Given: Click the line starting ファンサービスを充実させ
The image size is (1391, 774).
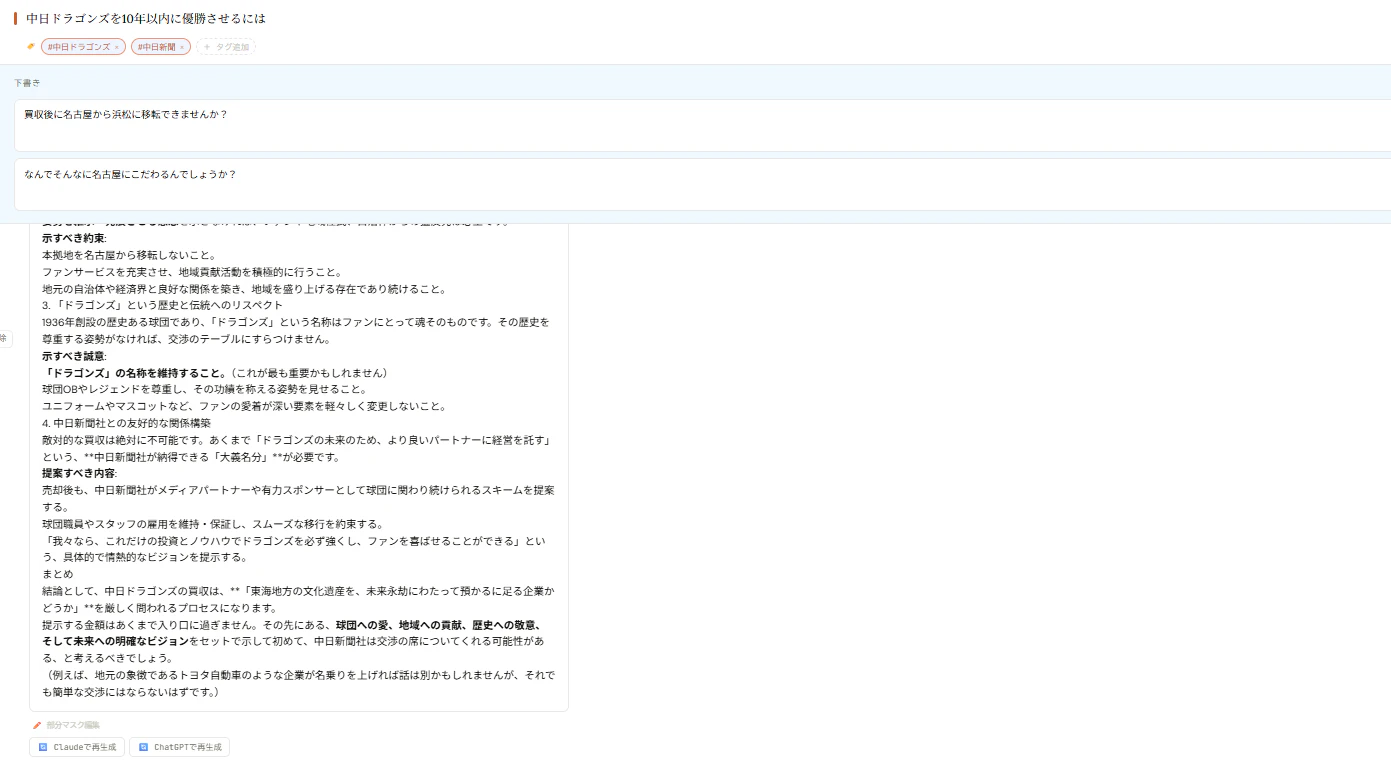Looking at the screenshot, I should coord(192,272).
